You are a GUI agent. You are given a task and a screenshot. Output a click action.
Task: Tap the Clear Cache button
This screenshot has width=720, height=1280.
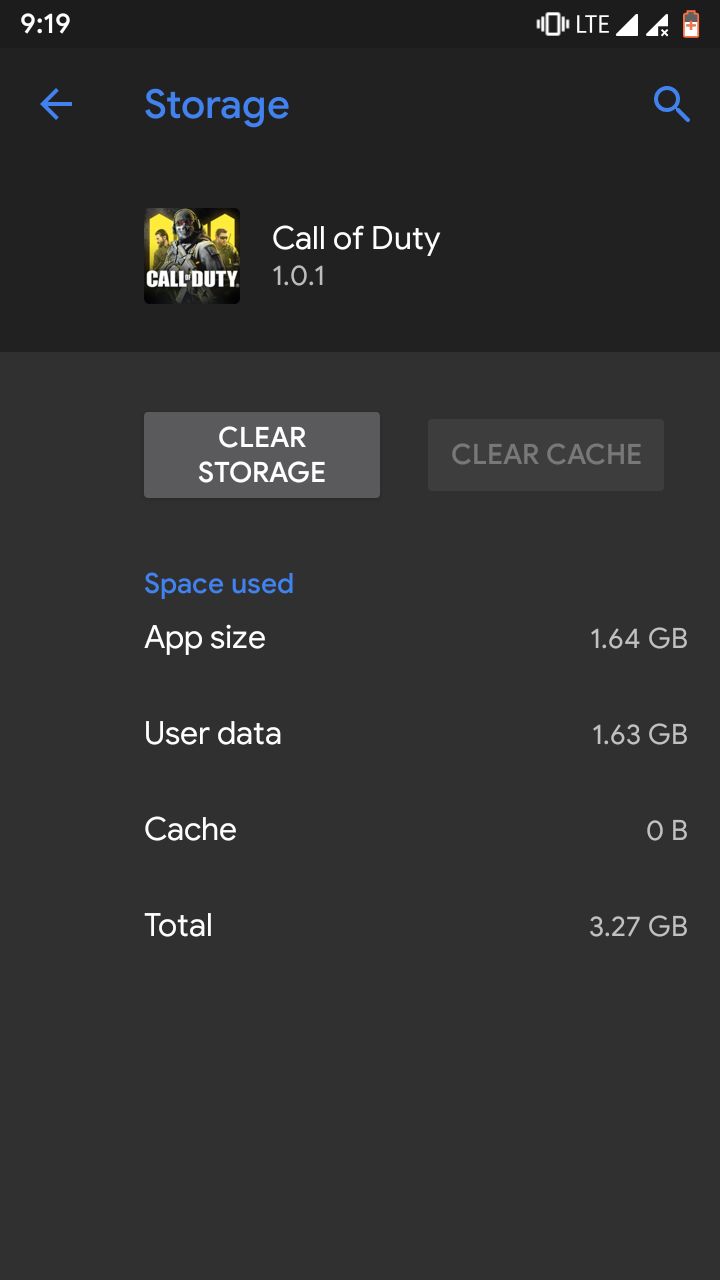tap(546, 455)
